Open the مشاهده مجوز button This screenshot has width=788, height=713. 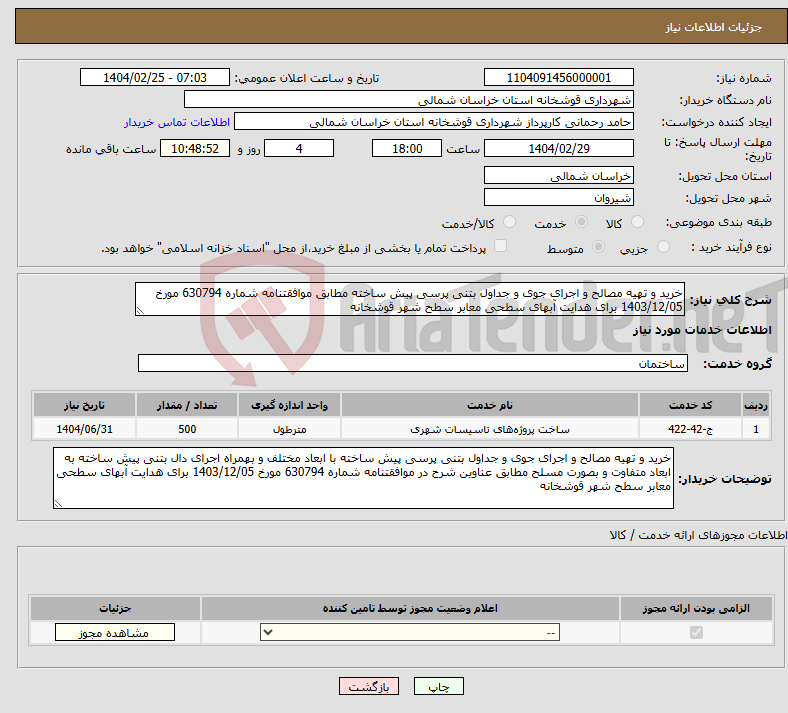point(115,633)
